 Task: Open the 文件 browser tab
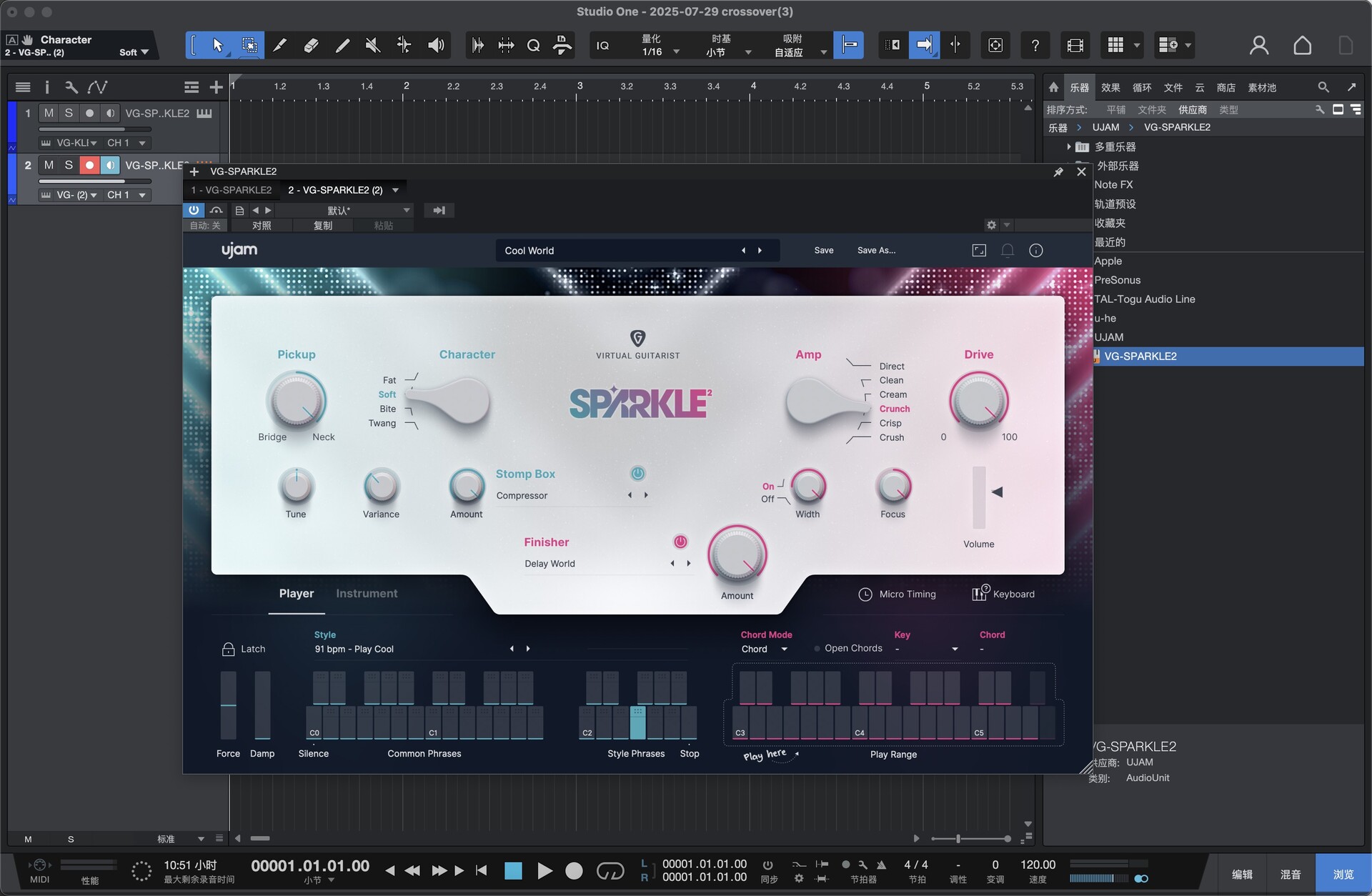pyautogui.click(x=1173, y=87)
